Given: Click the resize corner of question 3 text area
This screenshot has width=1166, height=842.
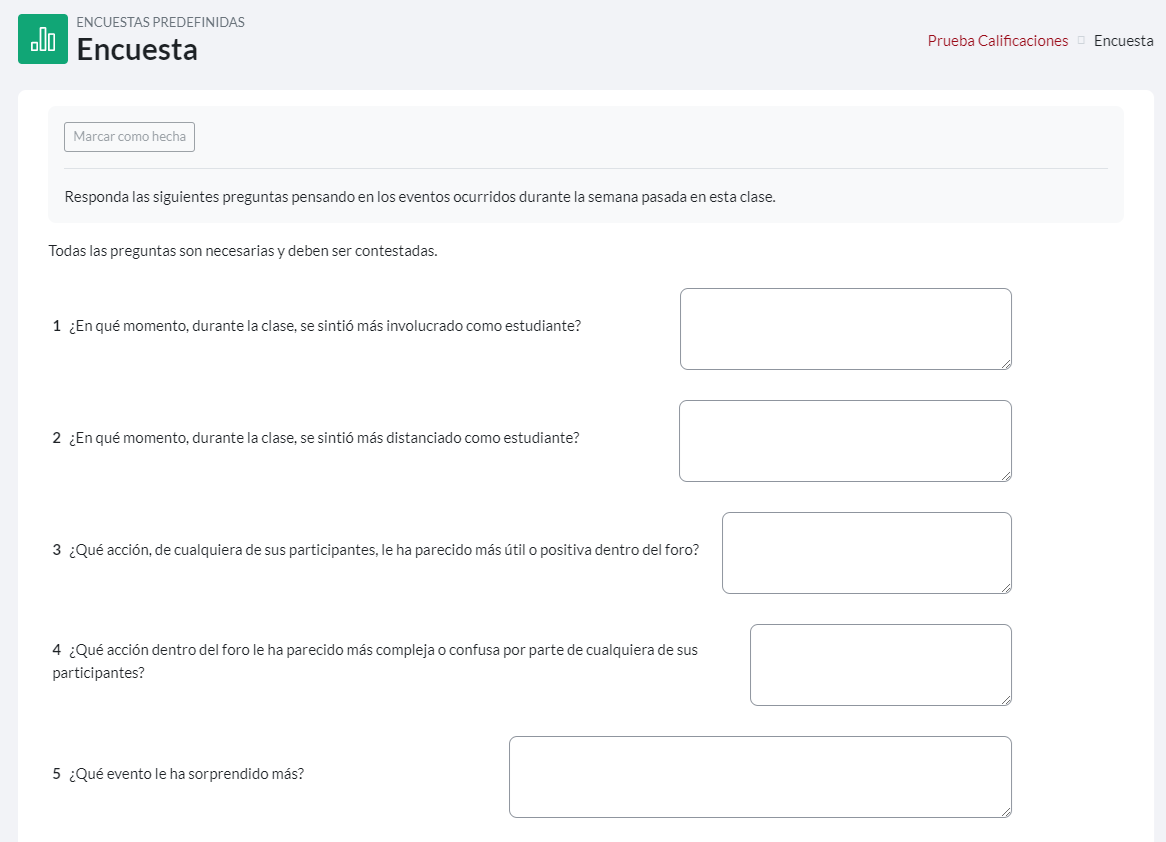Looking at the screenshot, I should click(1006, 588).
